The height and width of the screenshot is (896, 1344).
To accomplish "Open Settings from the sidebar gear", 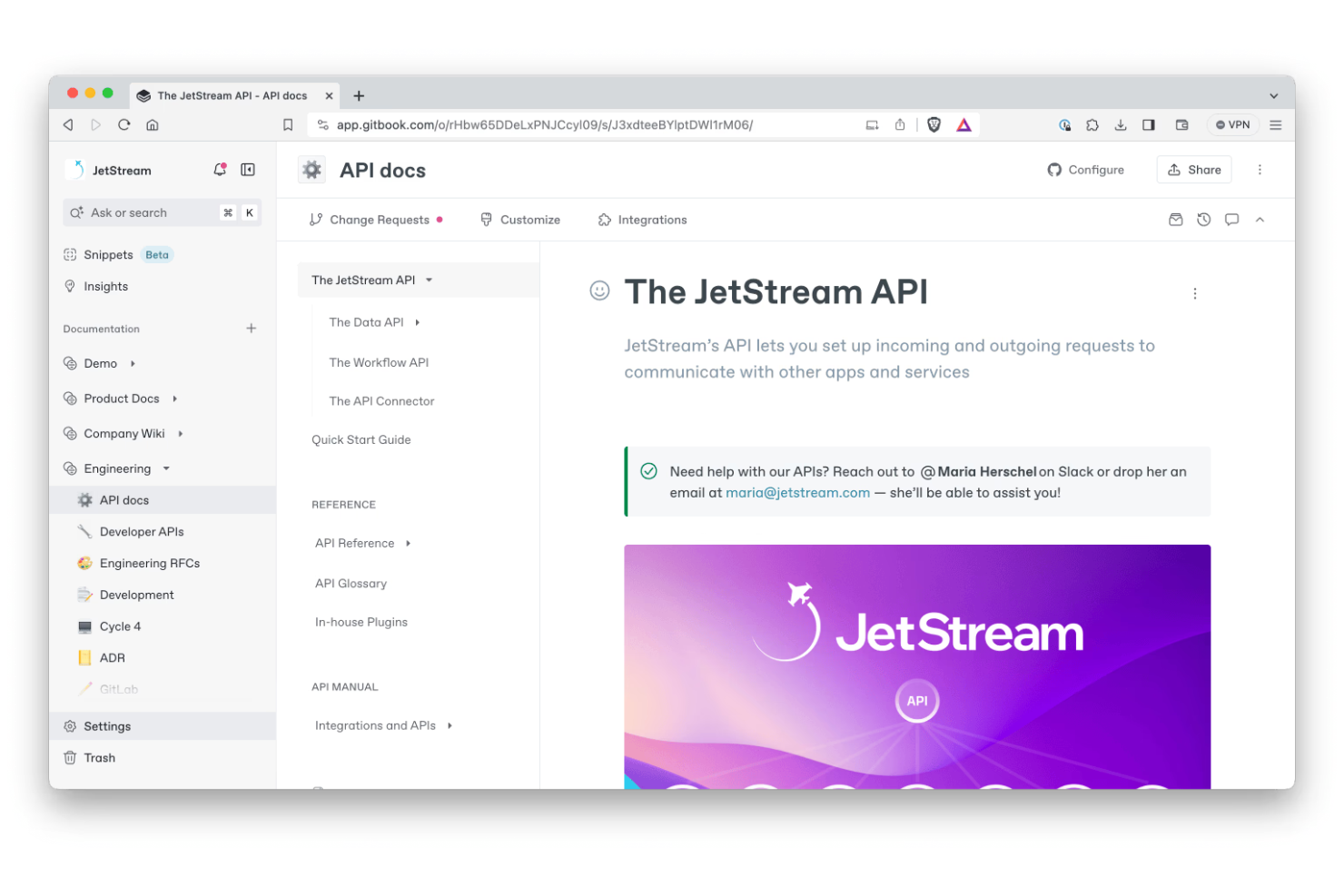I will pyautogui.click(x=106, y=725).
